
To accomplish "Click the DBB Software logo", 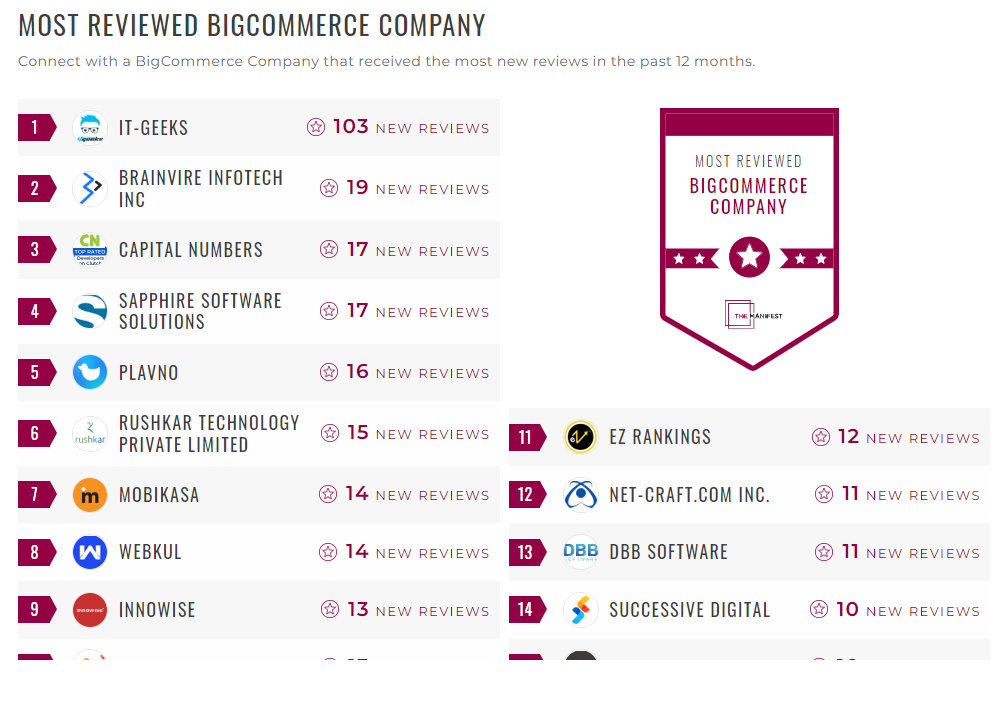I will [580, 551].
